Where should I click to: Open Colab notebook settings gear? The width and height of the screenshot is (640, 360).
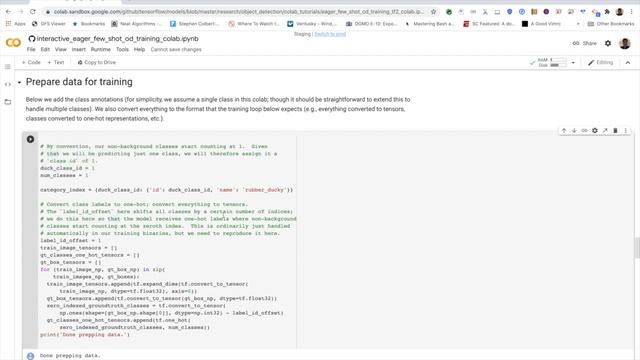click(608, 43)
